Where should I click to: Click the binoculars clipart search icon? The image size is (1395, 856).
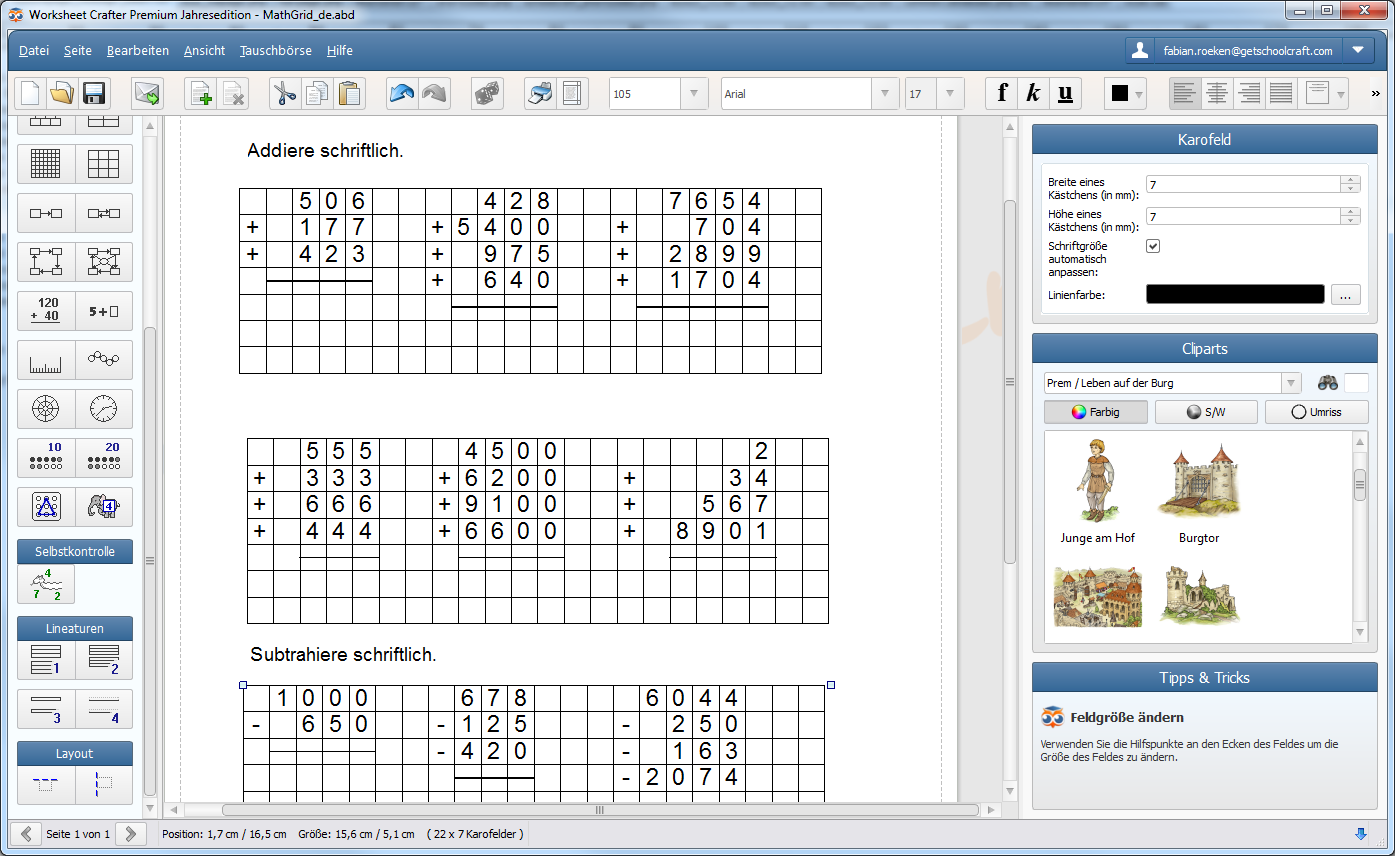click(x=1328, y=383)
